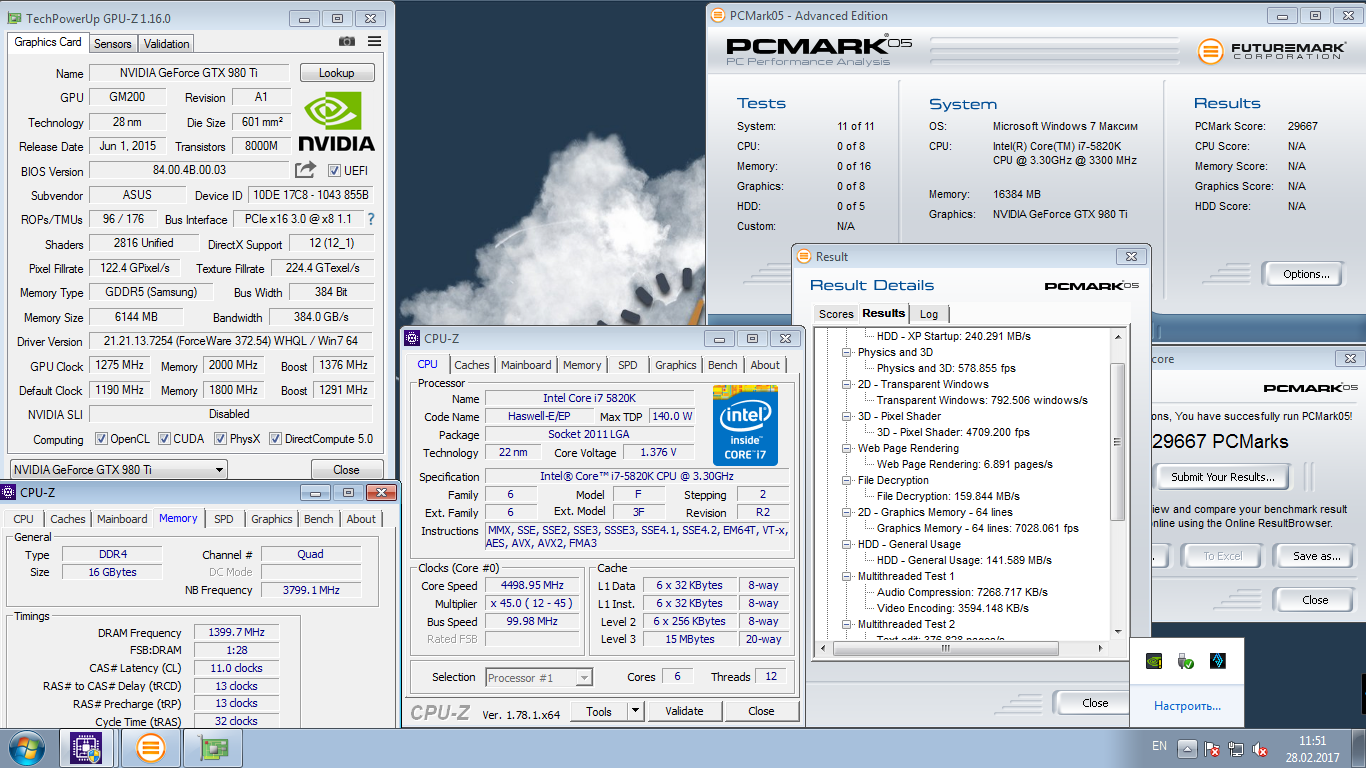The height and width of the screenshot is (768, 1366).
Task: Click the Result window title icon
Action: click(x=805, y=256)
